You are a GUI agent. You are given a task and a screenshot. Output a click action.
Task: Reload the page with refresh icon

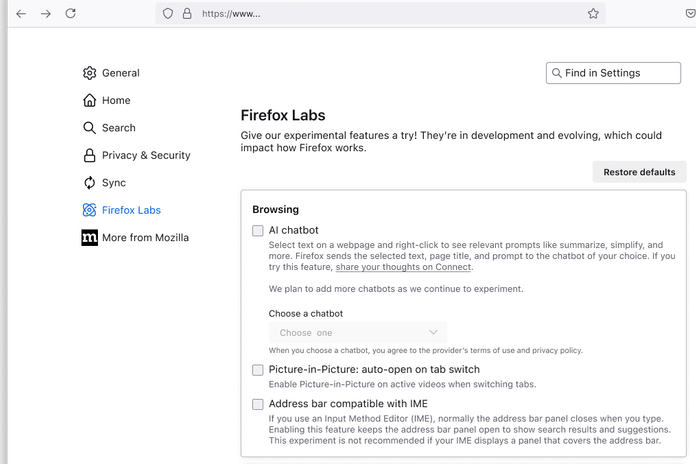71,14
